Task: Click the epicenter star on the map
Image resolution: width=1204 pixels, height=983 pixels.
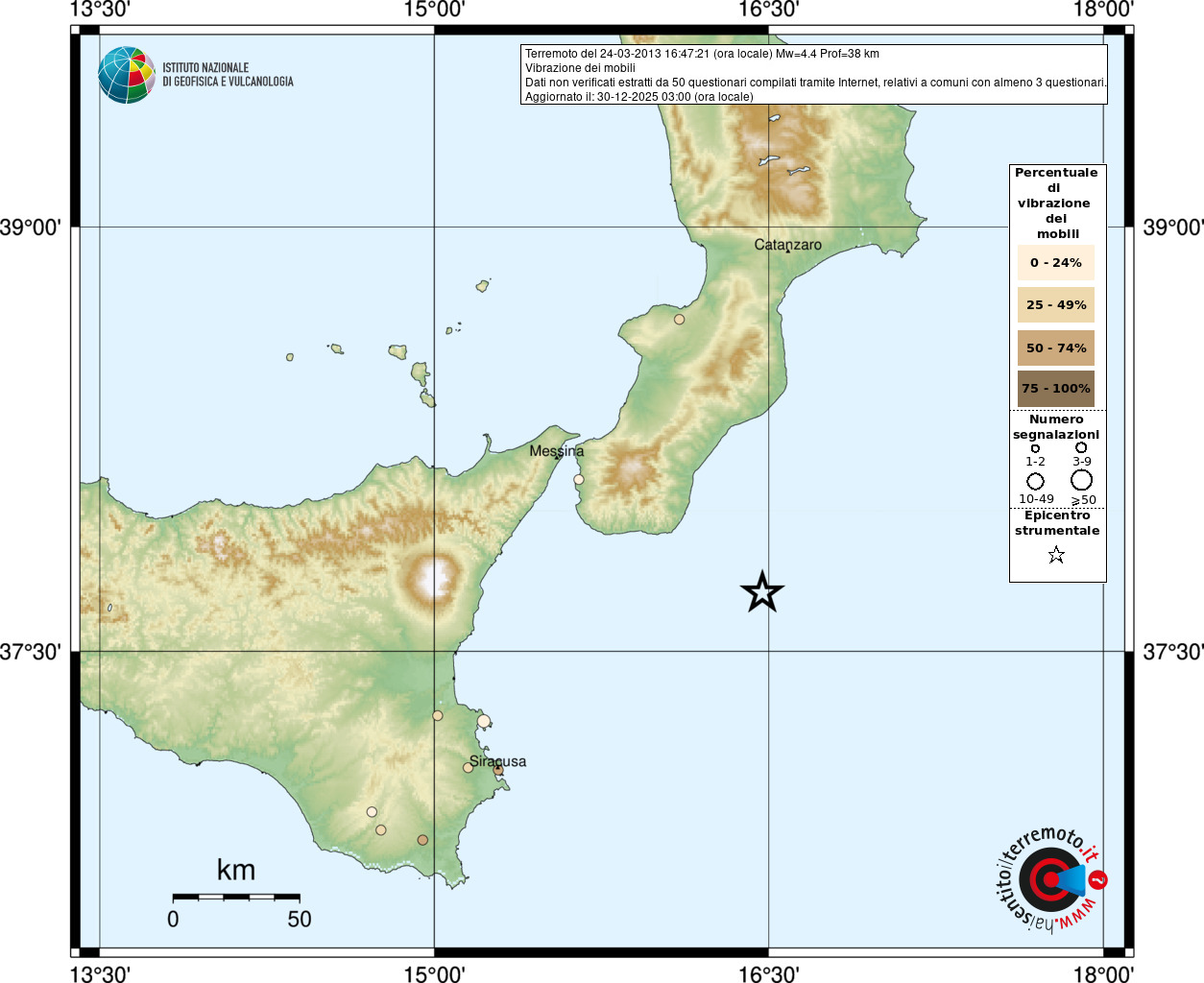Action: pyautogui.click(x=762, y=591)
